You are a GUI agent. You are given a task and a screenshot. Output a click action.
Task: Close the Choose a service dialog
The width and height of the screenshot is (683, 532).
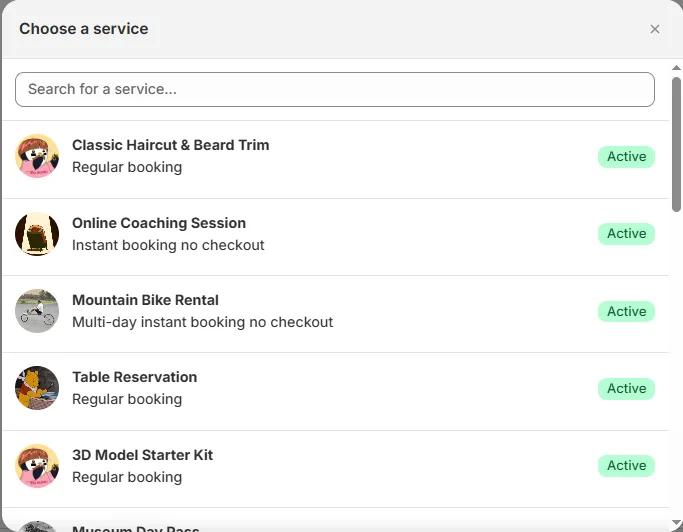pos(654,29)
